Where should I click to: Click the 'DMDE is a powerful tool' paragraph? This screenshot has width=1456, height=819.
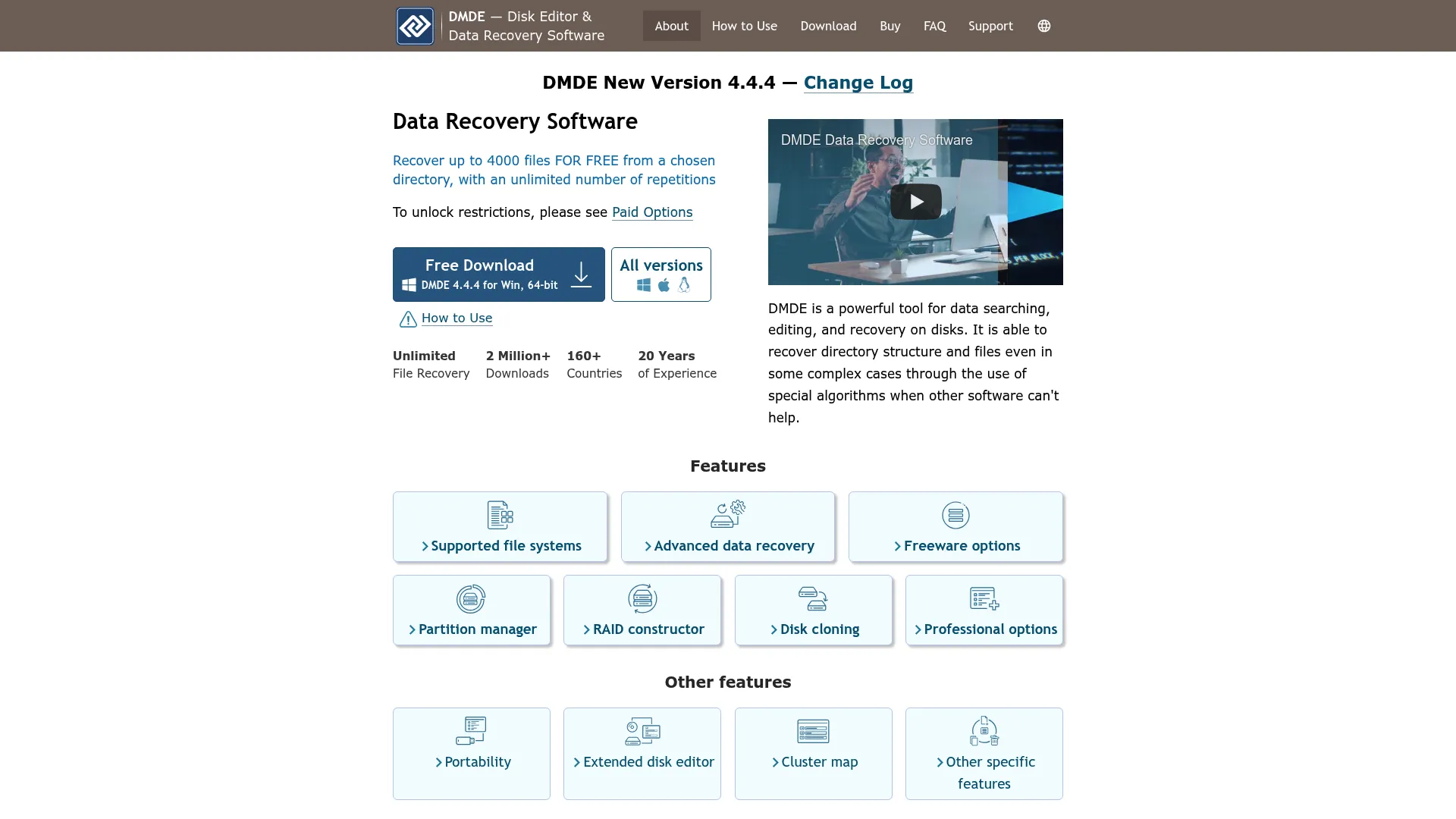pyautogui.click(x=915, y=363)
